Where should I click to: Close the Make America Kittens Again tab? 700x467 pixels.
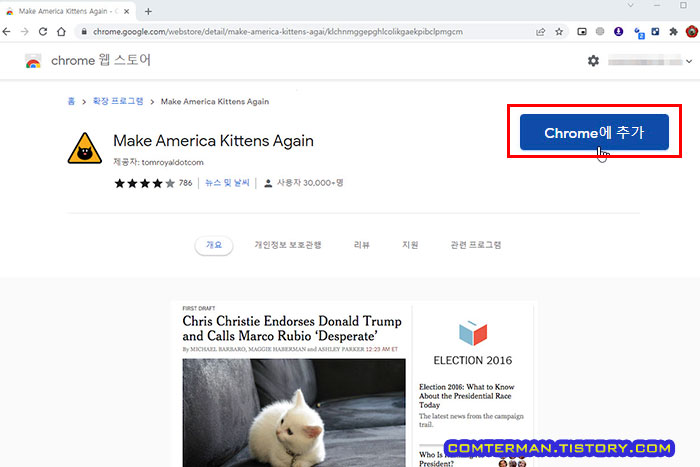[127, 12]
